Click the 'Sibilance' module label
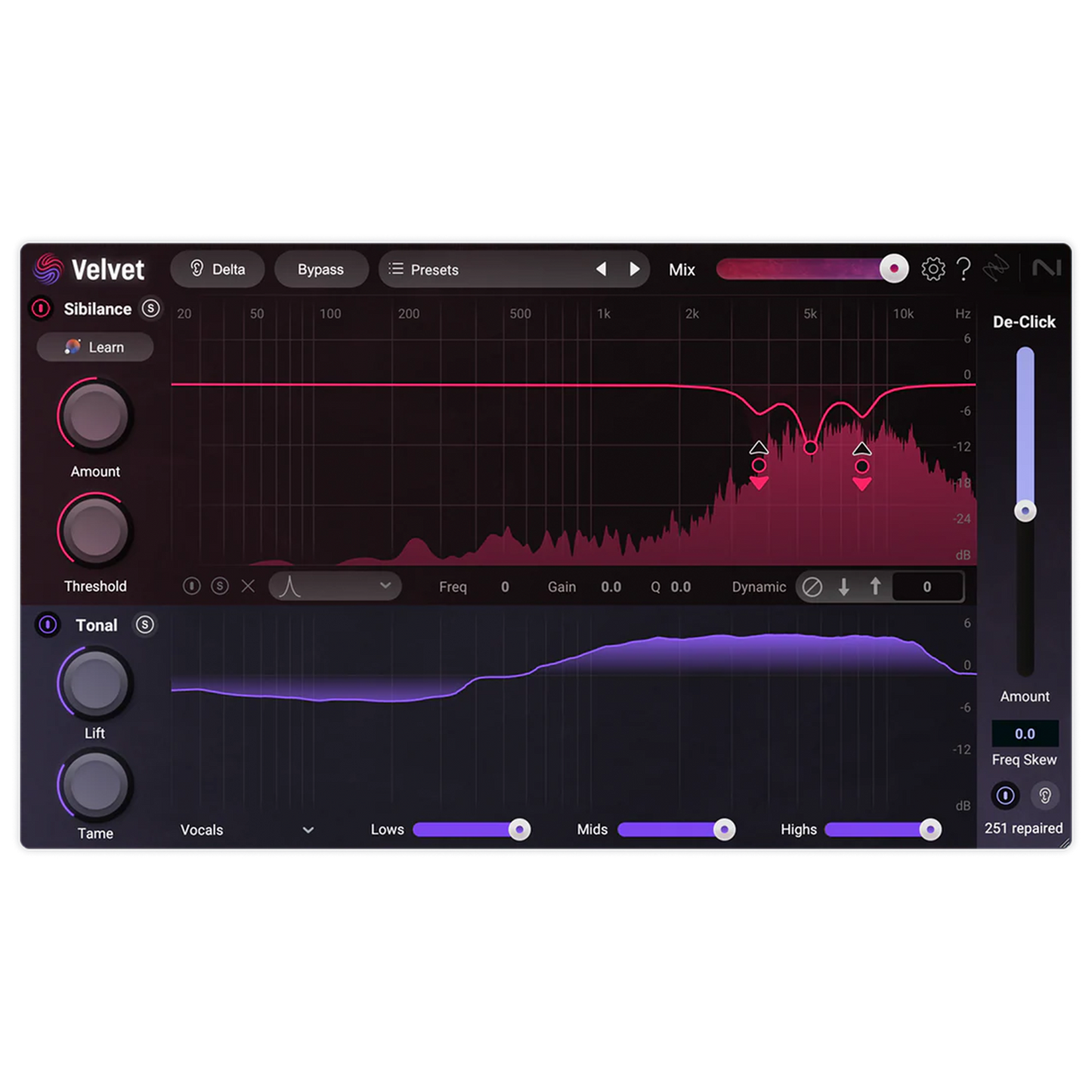The image size is (1092, 1092). click(97, 309)
